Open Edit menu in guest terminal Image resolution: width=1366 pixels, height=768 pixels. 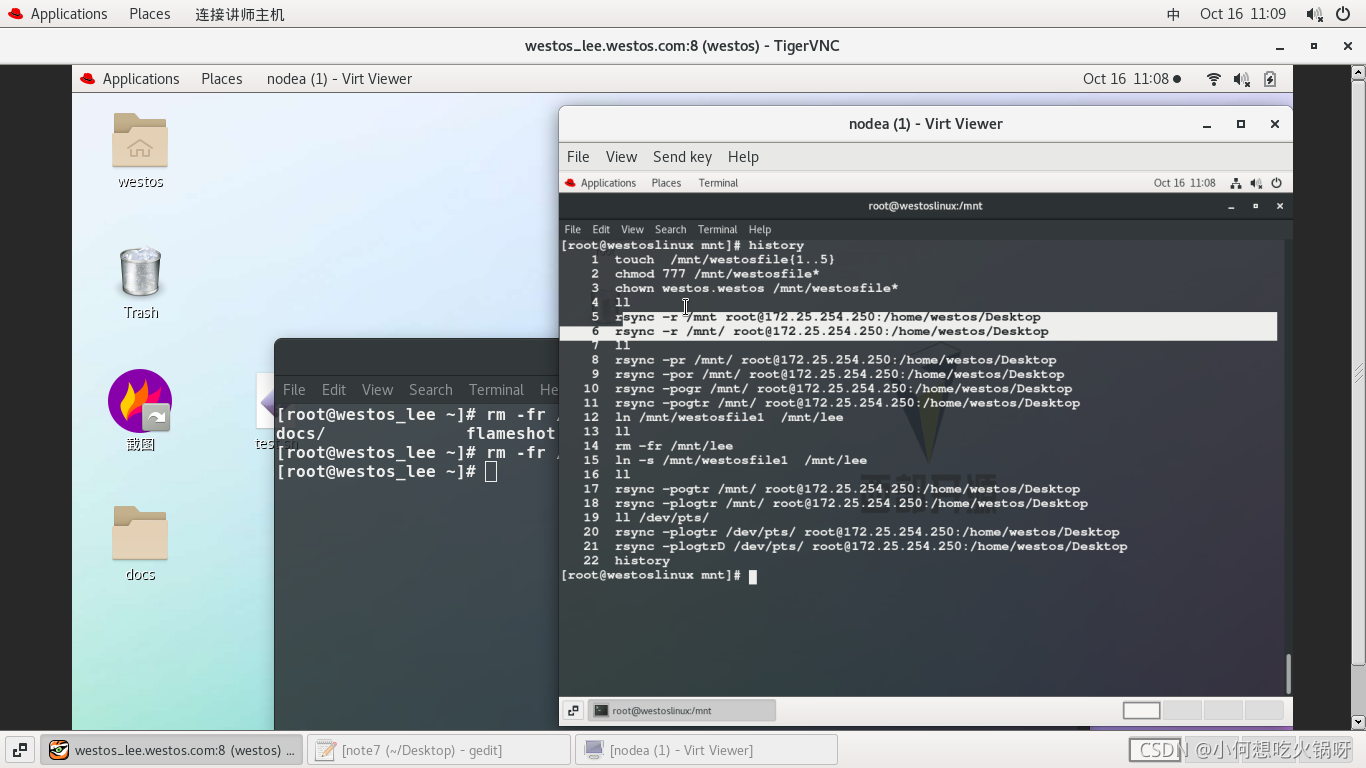tap(601, 229)
